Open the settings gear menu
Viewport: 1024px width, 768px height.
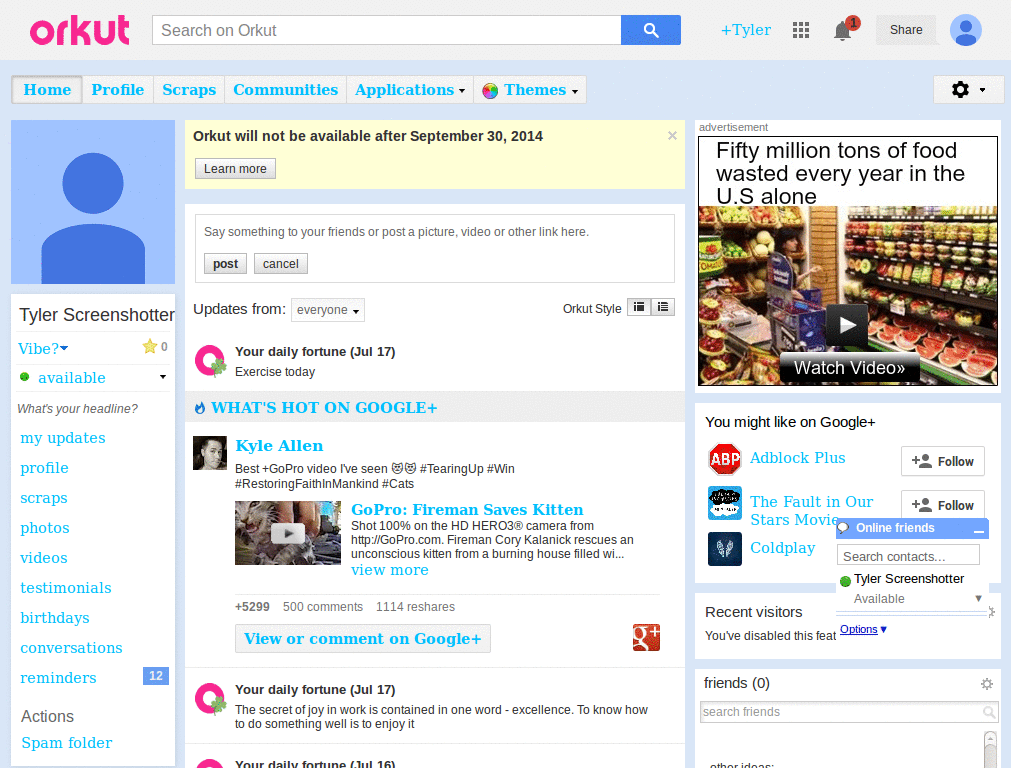[x=968, y=89]
